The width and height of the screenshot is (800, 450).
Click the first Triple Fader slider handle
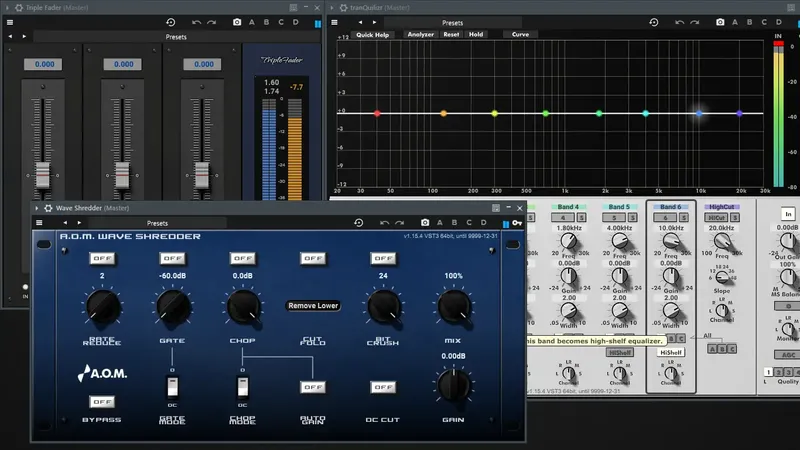click(x=43, y=175)
